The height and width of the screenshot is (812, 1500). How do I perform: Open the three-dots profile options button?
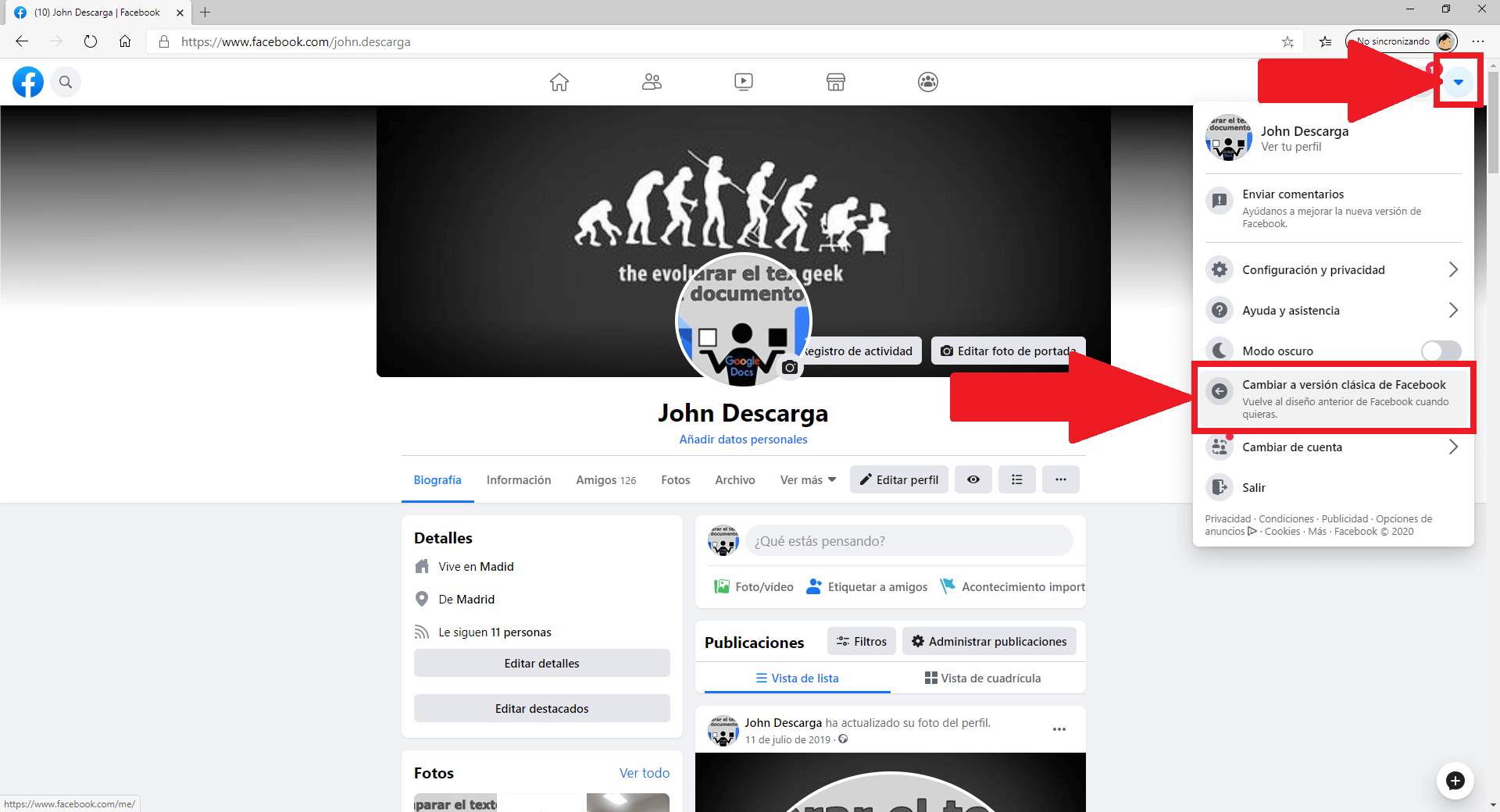(1061, 480)
